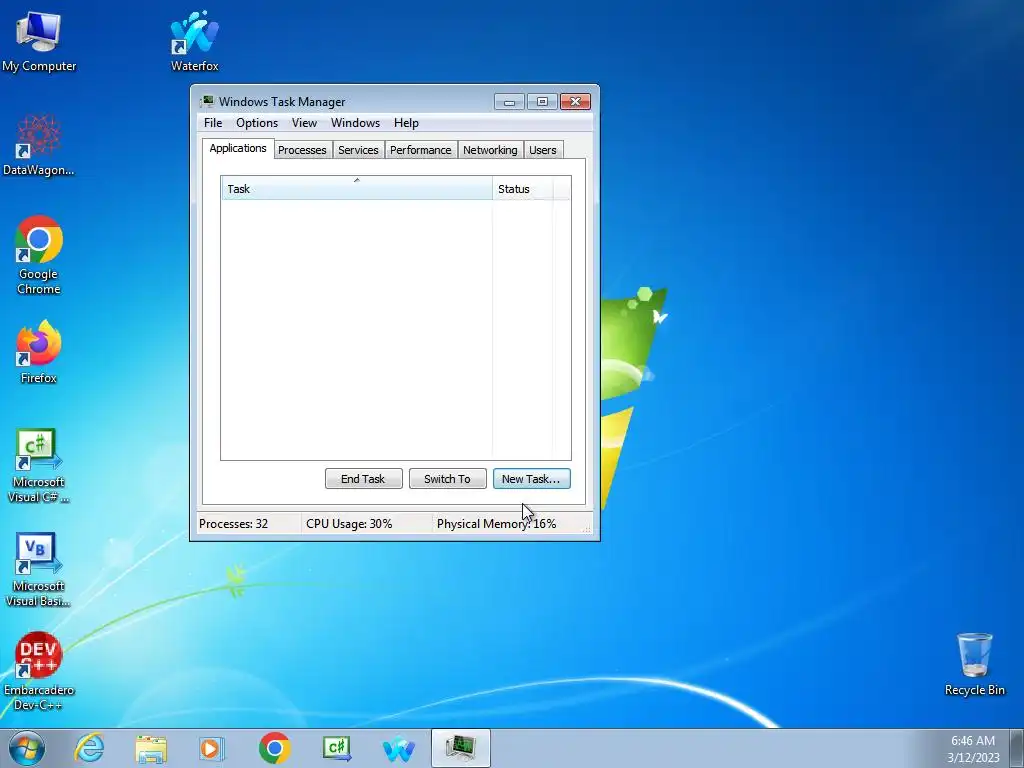Click the CPU Usage: 30% status text
1024x768 pixels.
(x=349, y=524)
